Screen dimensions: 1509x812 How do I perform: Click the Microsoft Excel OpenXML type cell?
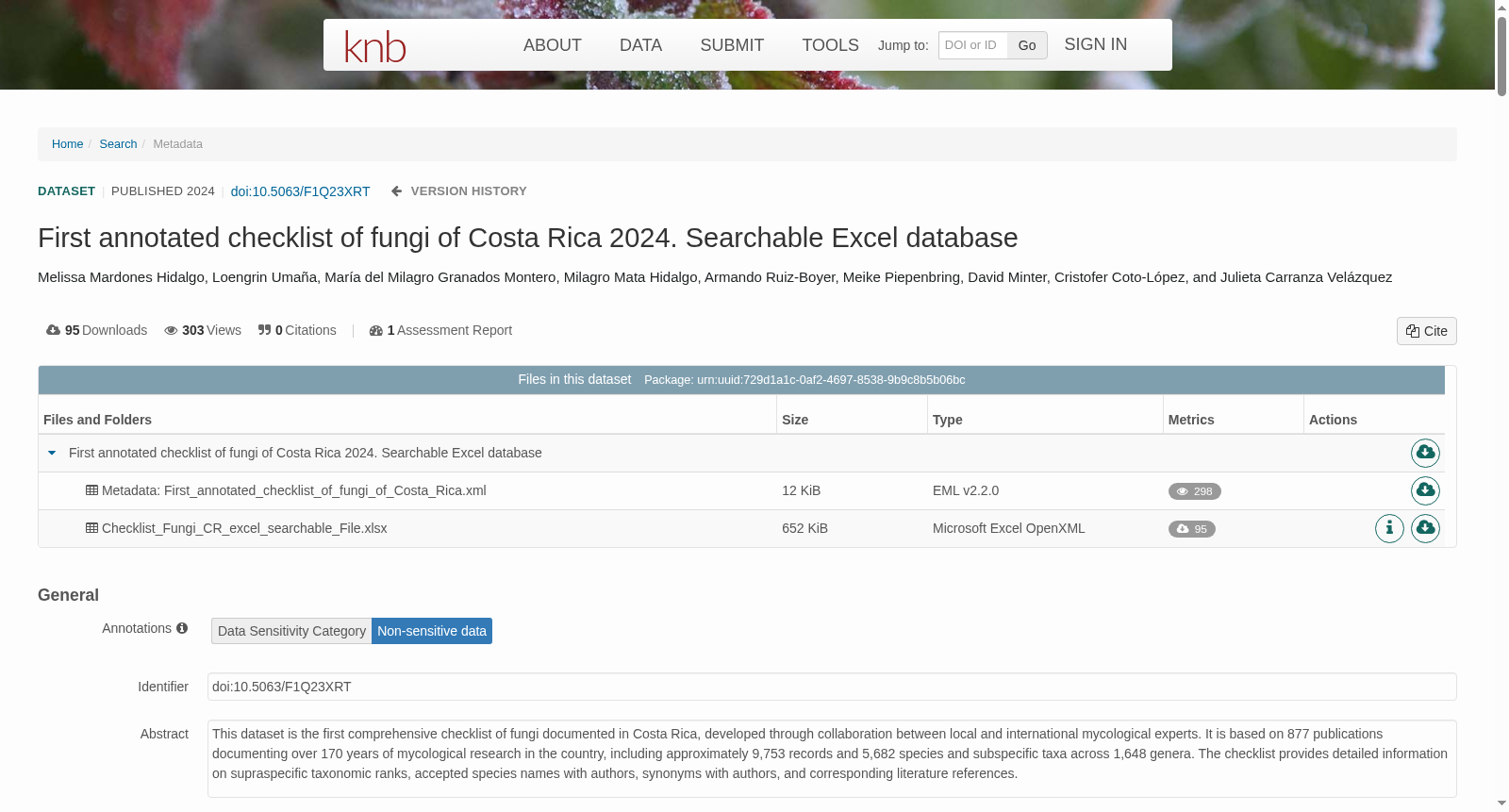[x=1009, y=528]
